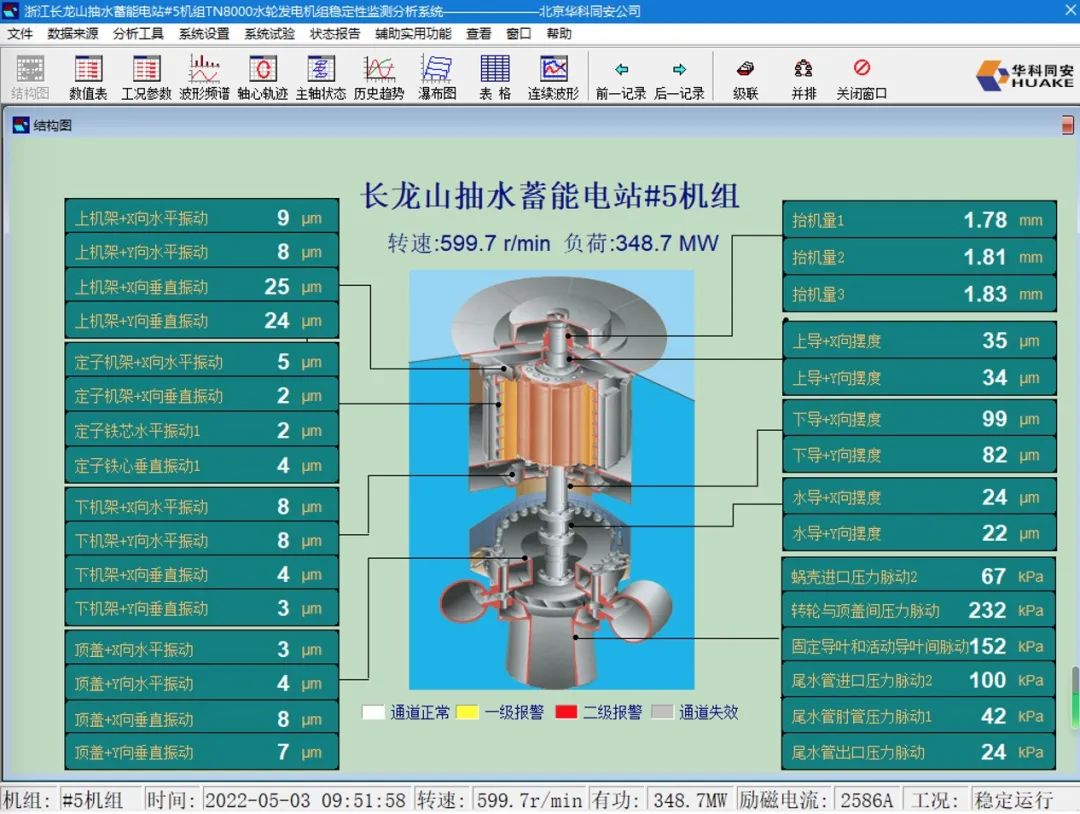This screenshot has width=1080, height=814.
Task: Select the 下机架+Y向水平振动 row
Action: coord(202,540)
